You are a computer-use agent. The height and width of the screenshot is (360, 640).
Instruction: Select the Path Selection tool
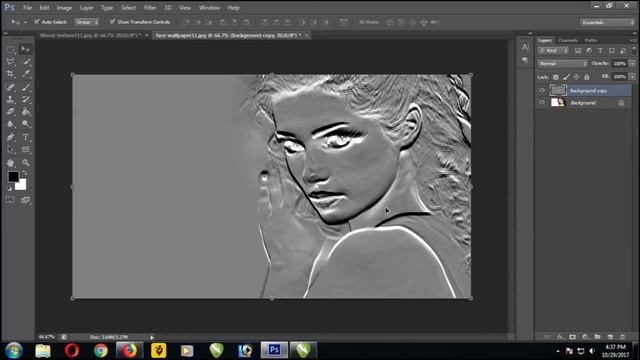10,149
